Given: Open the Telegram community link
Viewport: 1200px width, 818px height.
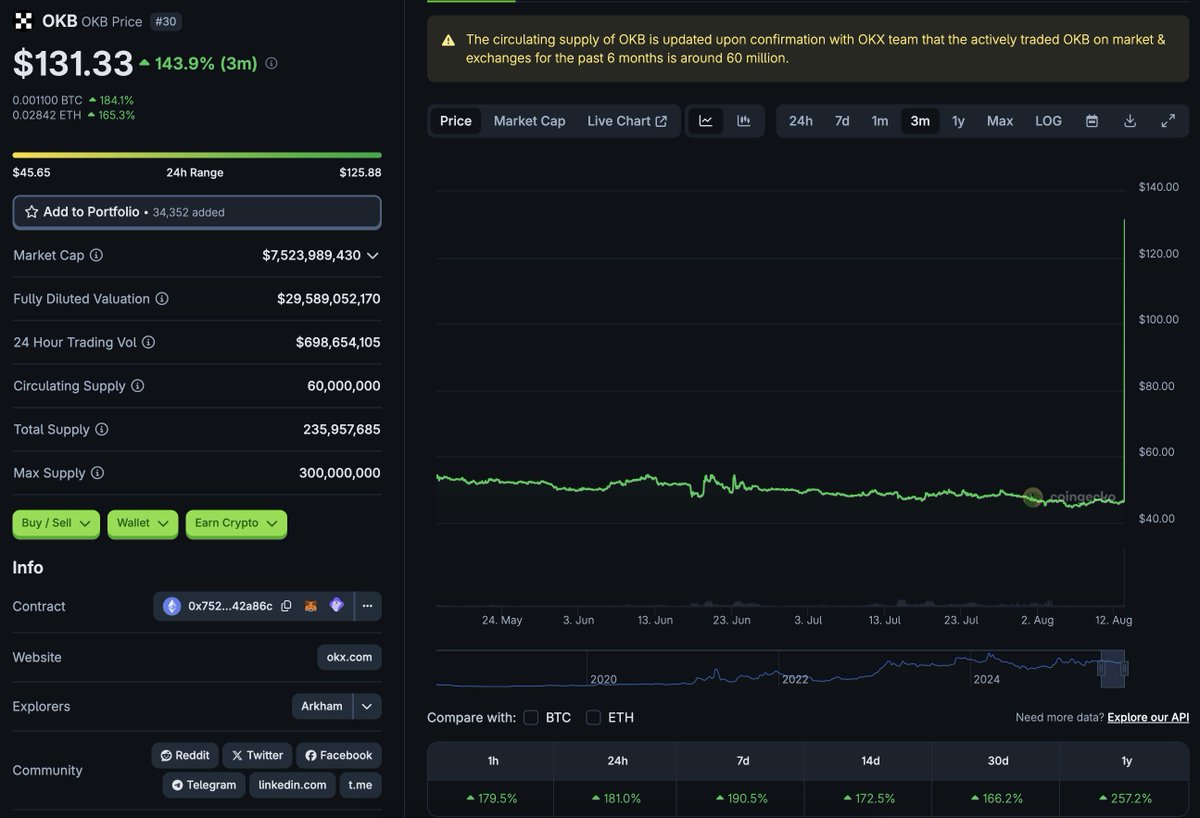Looking at the screenshot, I should (203, 785).
